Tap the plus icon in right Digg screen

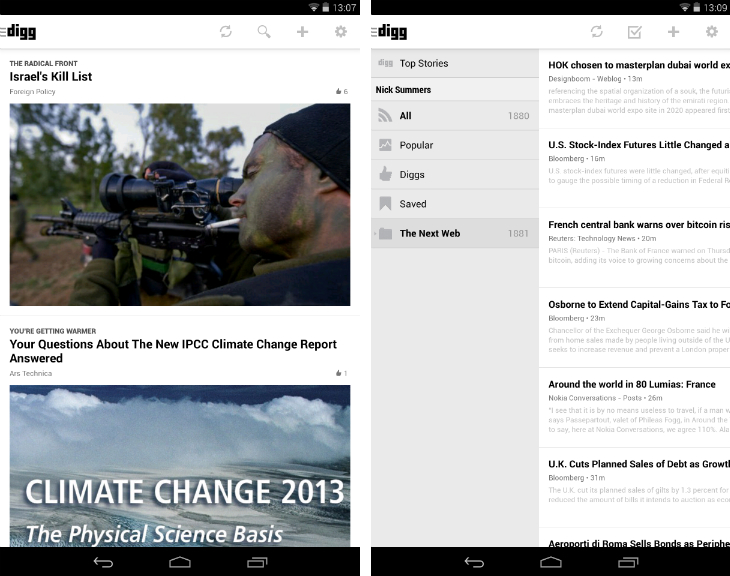tap(673, 32)
